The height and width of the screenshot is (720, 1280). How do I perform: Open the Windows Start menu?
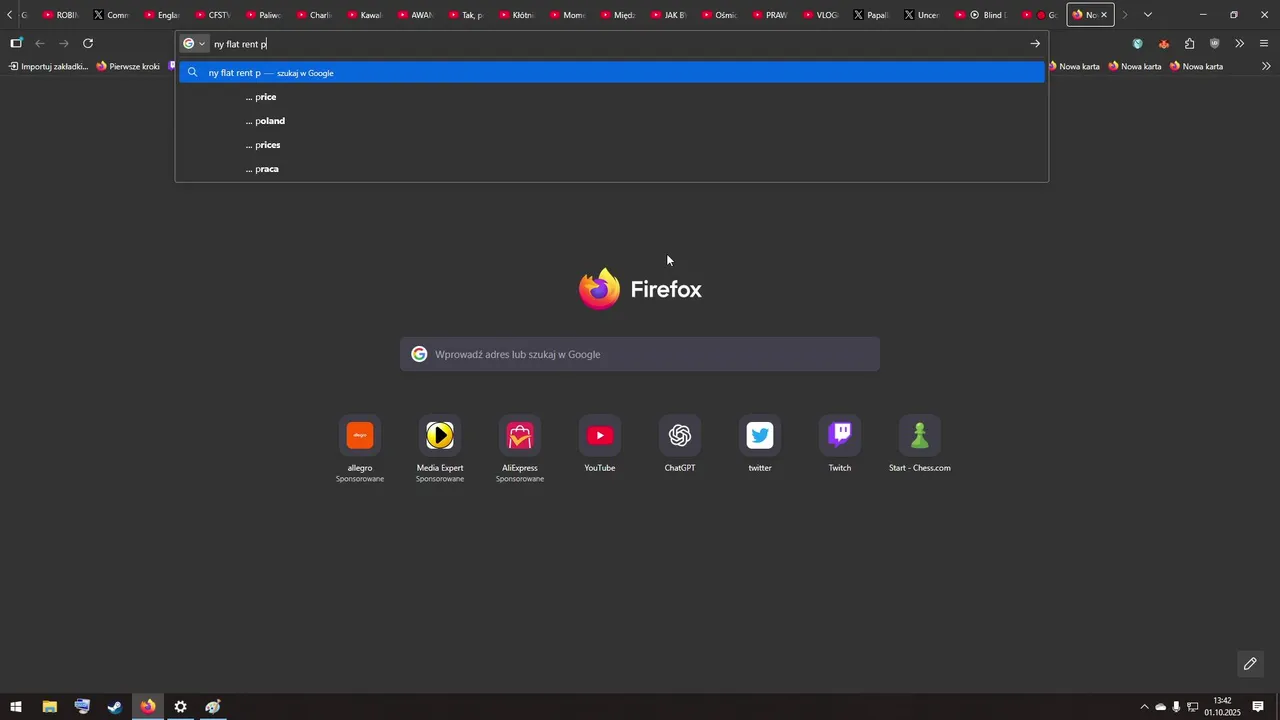click(16, 707)
